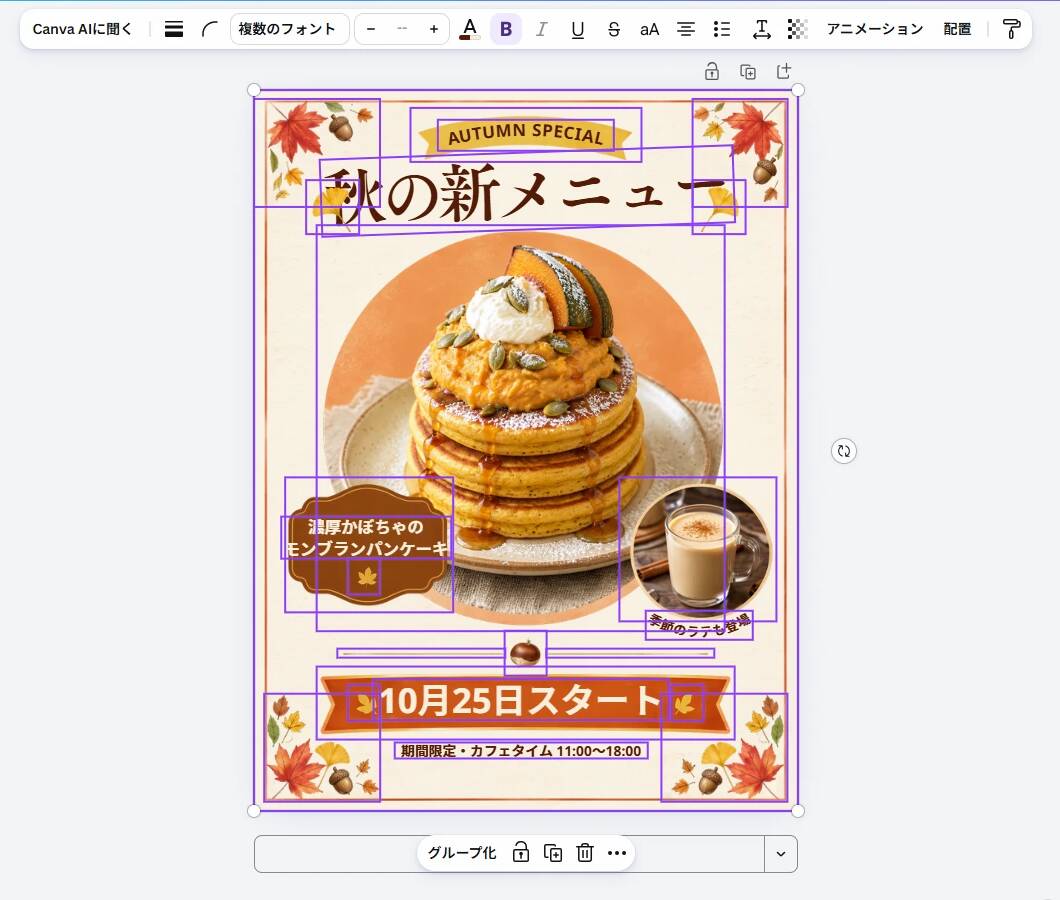1060x900 pixels.
Task: Open the text spacing options
Action: (761, 29)
